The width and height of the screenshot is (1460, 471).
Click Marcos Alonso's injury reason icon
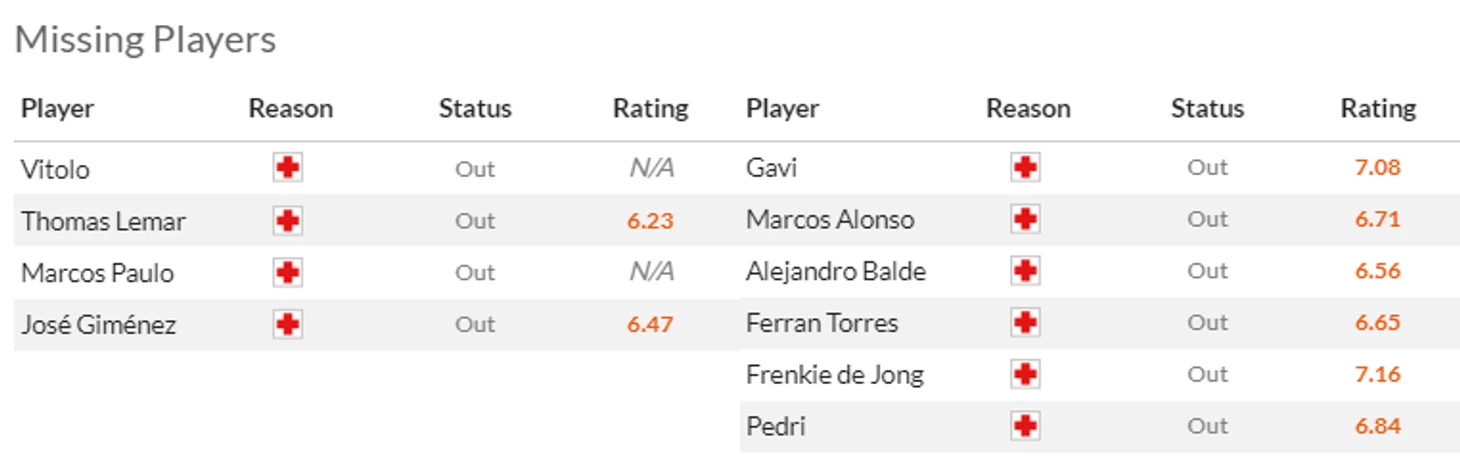tap(1025, 219)
